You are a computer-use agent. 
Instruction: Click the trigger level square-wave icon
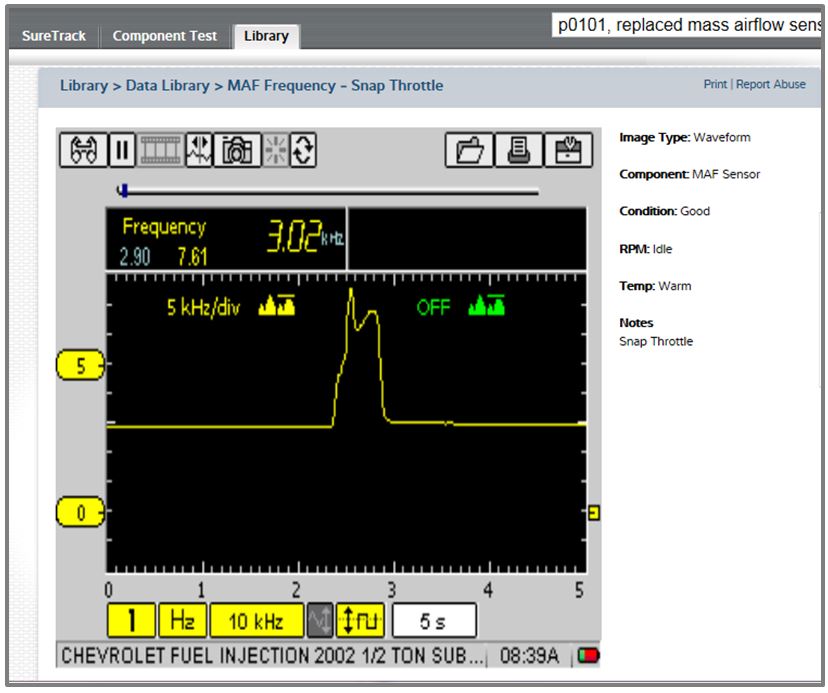click(x=360, y=621)
